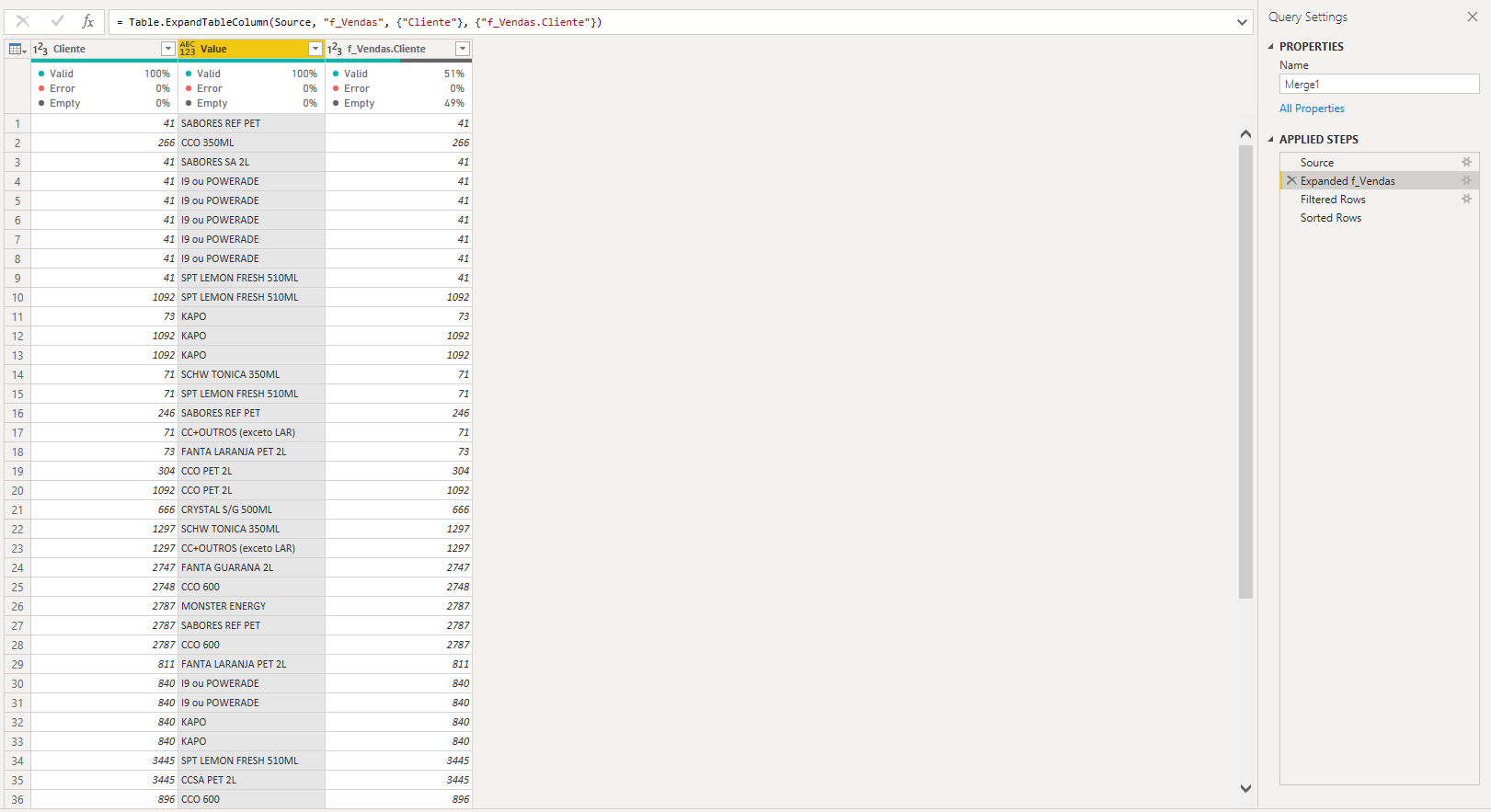
Task: Click the fx add step icon
Action: pos(88,21)
